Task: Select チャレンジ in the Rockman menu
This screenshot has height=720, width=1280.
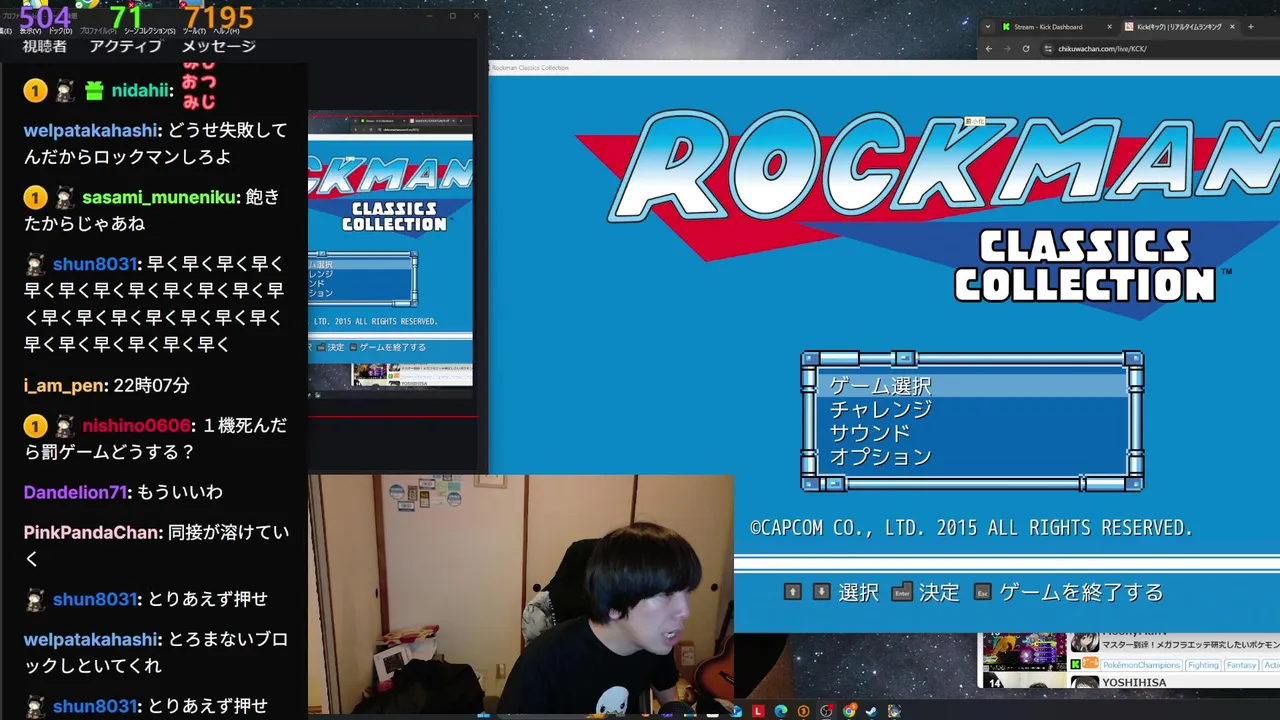Action: click(880, 409)
